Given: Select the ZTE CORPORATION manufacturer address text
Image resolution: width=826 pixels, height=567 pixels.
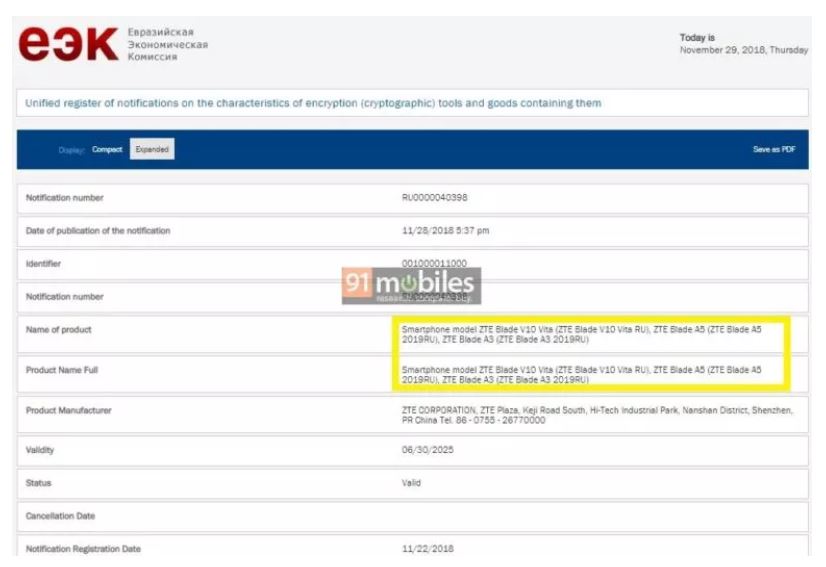Looking at the screenshot, I should click(597, 415).
